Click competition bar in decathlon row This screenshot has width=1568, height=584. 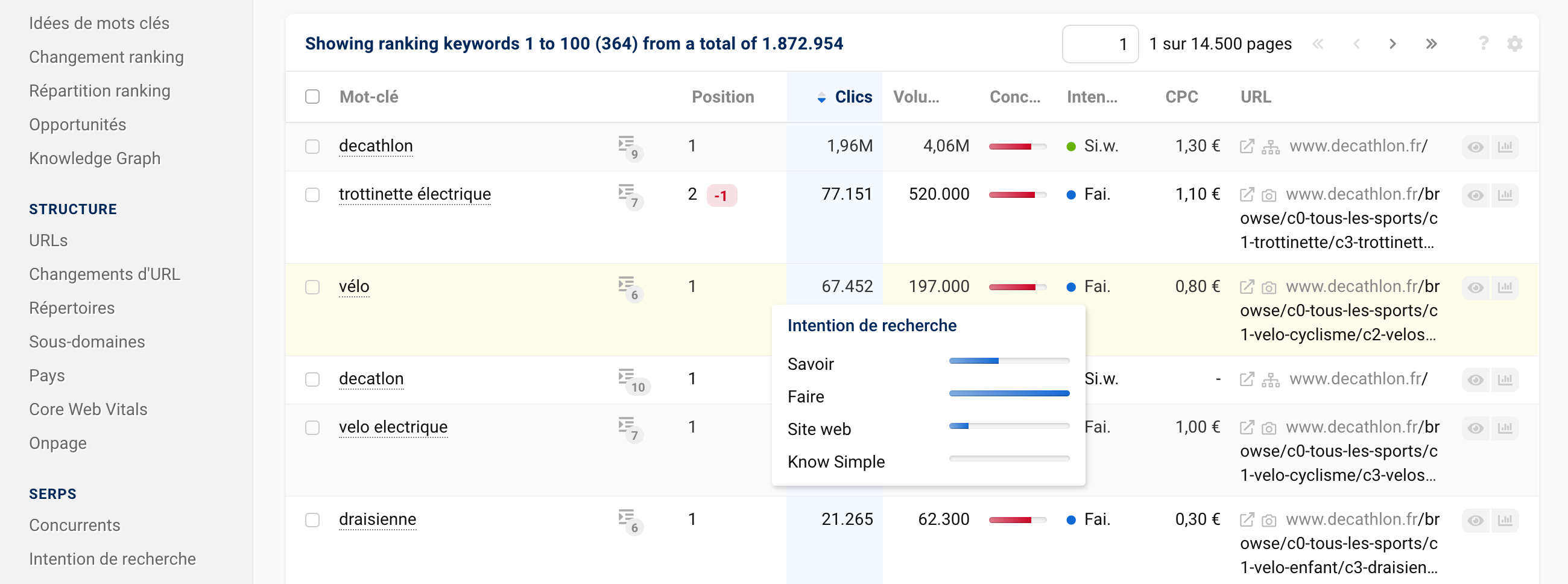tap(1017, 147)
